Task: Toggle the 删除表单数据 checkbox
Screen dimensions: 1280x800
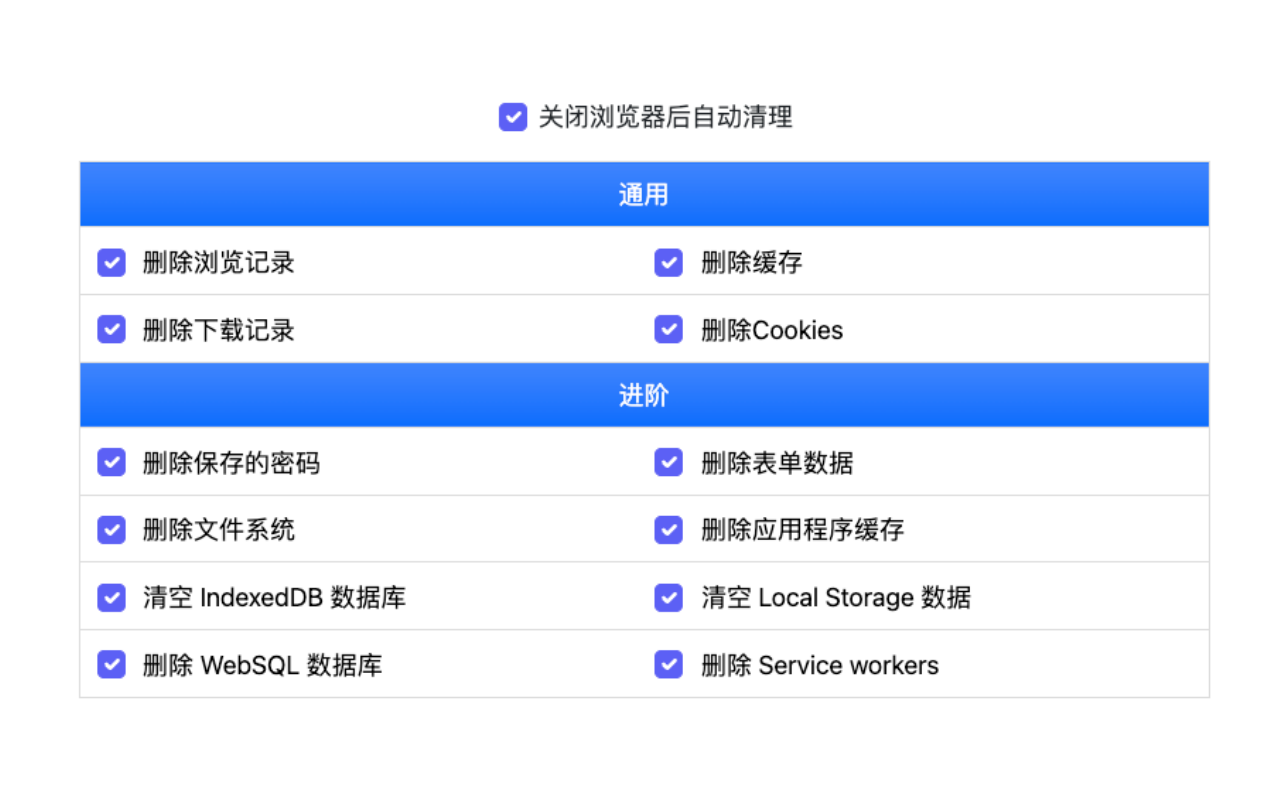Action: pos(668,462)
